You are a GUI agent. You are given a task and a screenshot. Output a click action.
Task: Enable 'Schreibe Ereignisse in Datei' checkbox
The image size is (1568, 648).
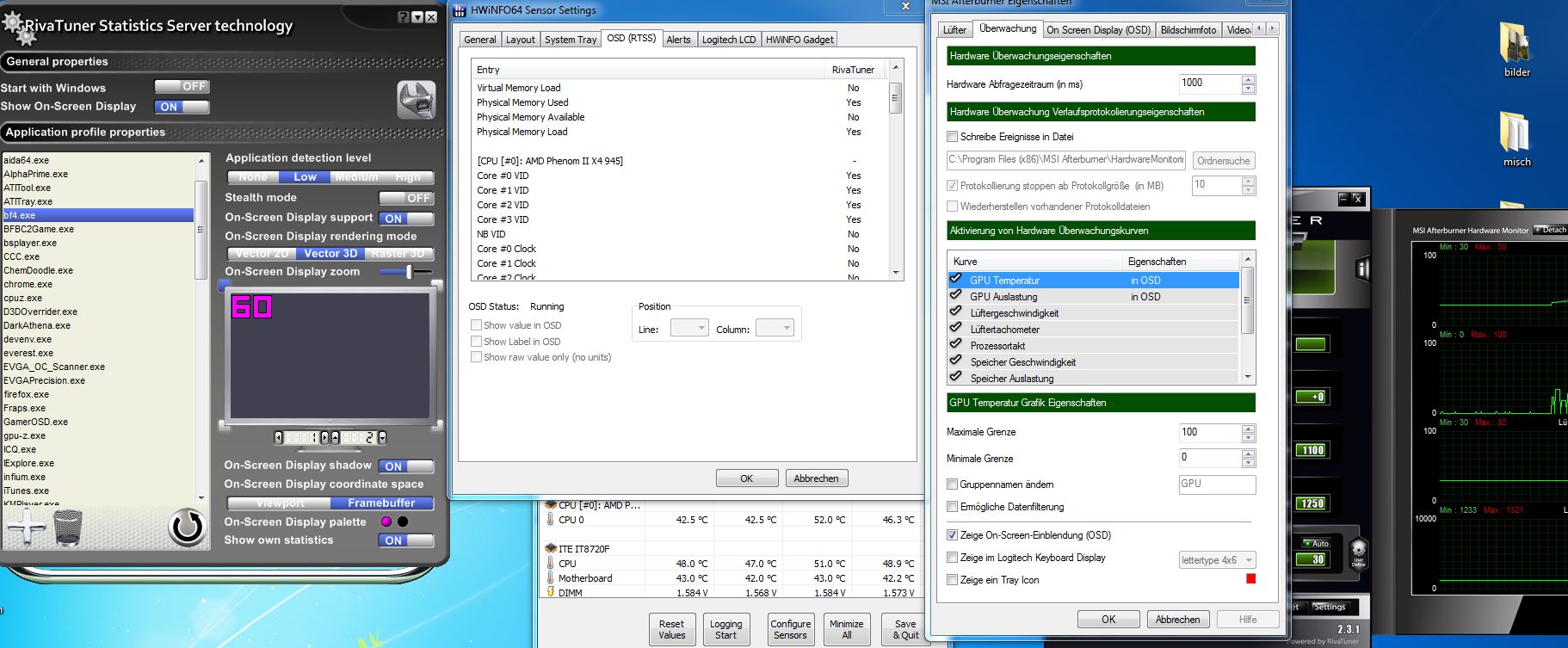[952, 136]
